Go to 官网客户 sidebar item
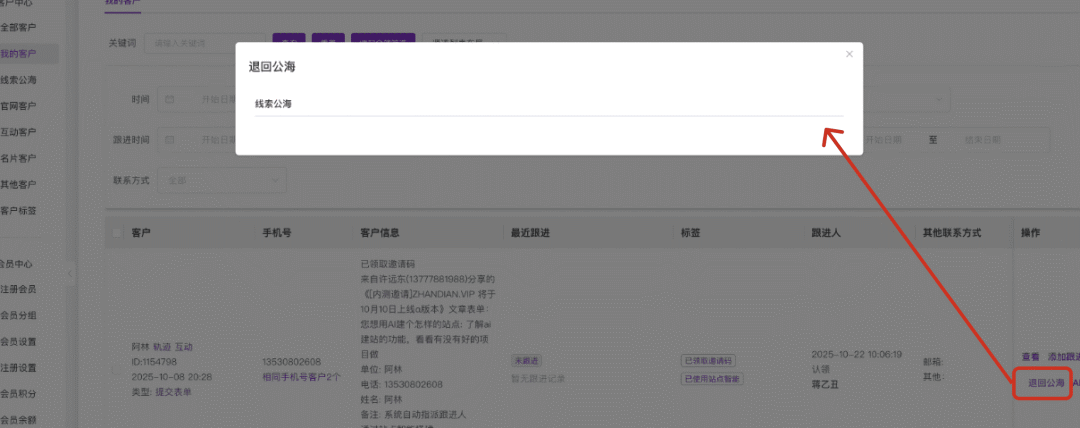 tap(19, 106)
